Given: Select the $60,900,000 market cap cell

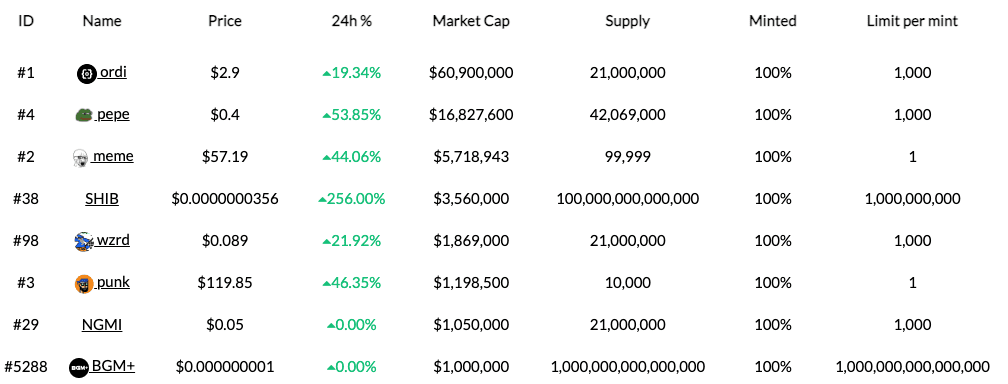Looking at the screenshot, I should [x=471, y=73].
